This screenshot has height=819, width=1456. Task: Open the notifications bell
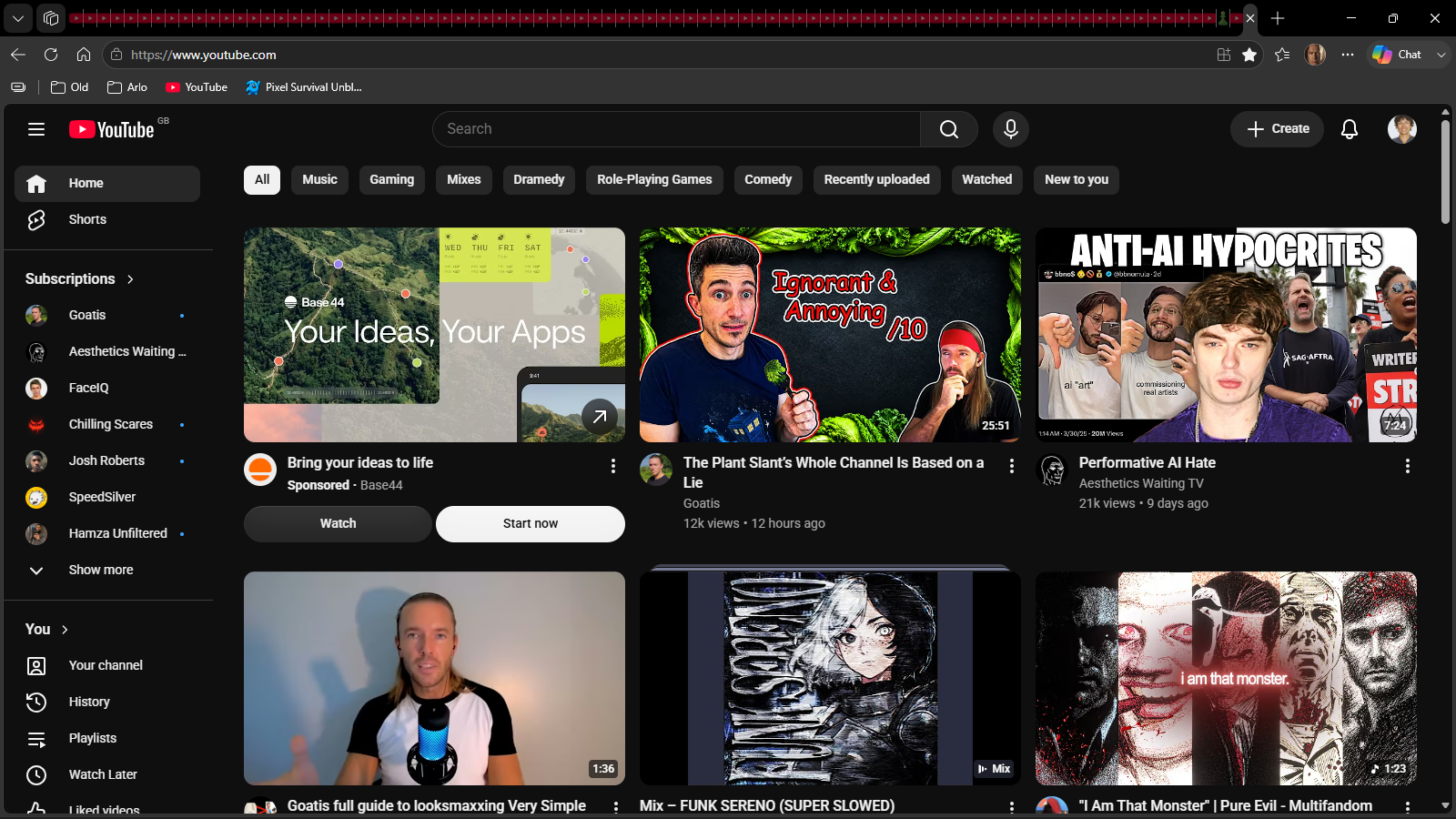[x=1350, y=129]
